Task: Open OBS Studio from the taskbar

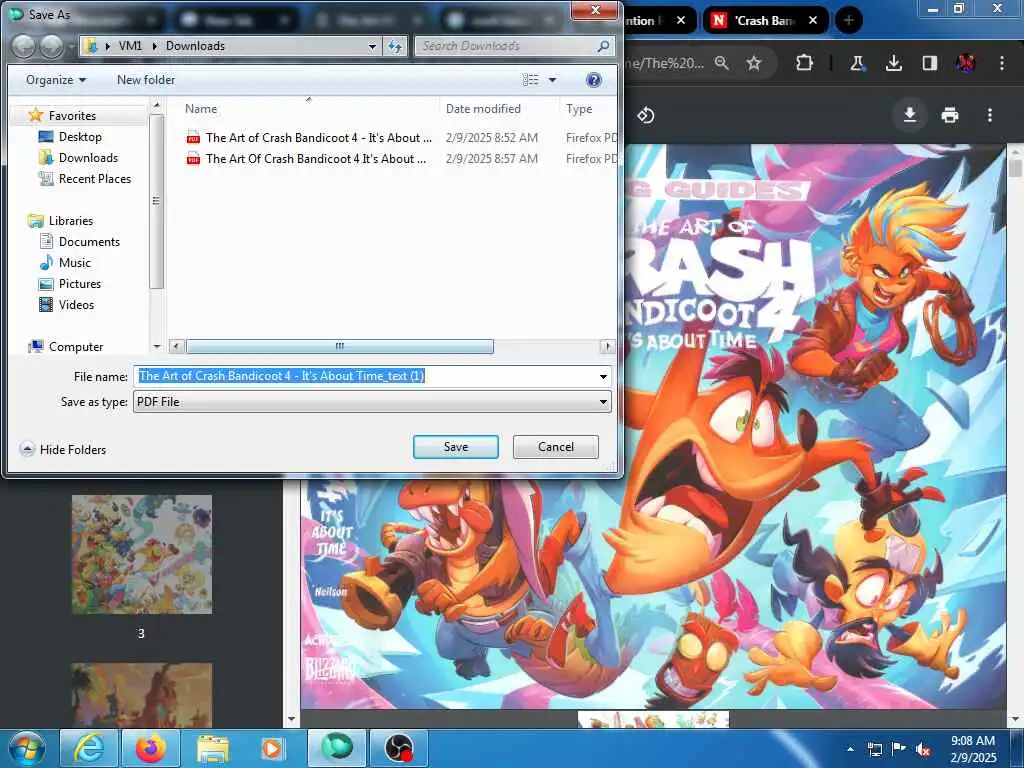Action: [x=398, y=748]
